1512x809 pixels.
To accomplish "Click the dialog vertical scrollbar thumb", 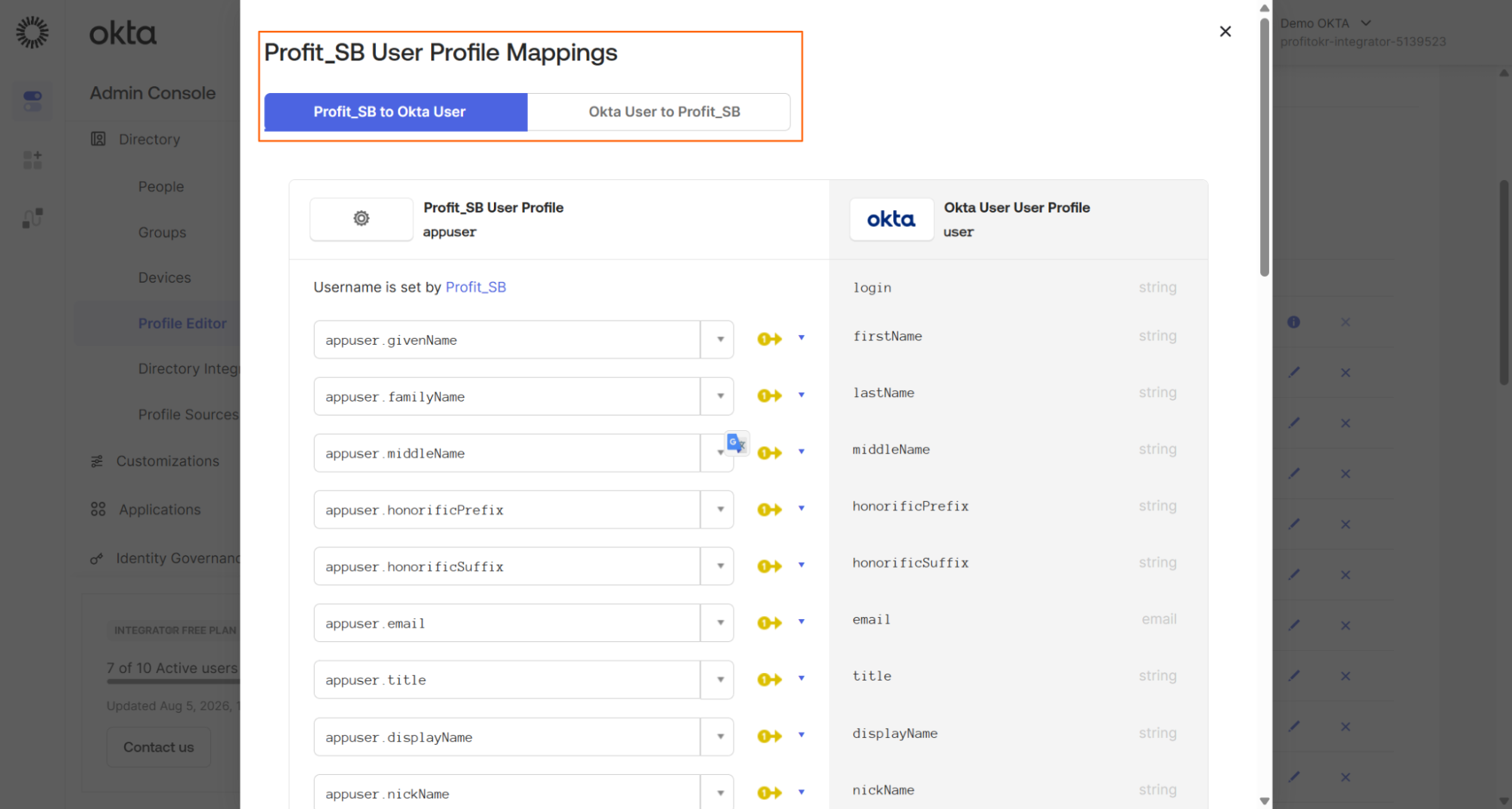I will coord(1264,147).
